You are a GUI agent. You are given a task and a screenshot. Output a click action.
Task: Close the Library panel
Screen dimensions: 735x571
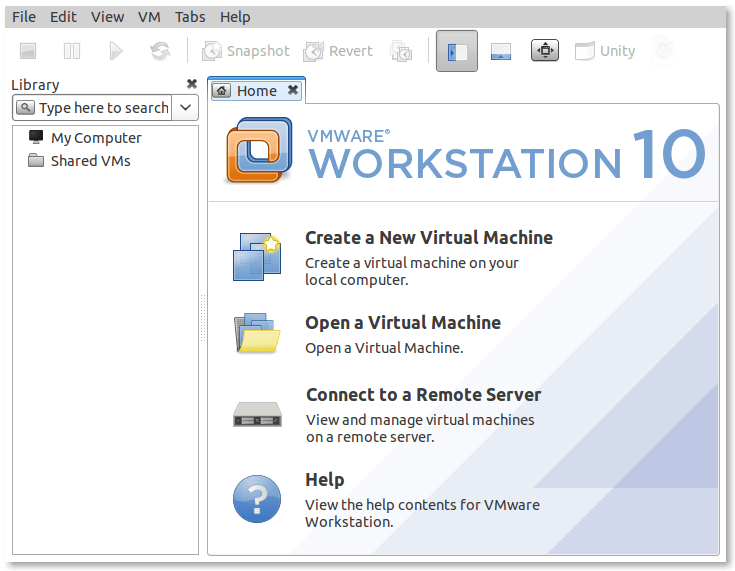[192, 84]
